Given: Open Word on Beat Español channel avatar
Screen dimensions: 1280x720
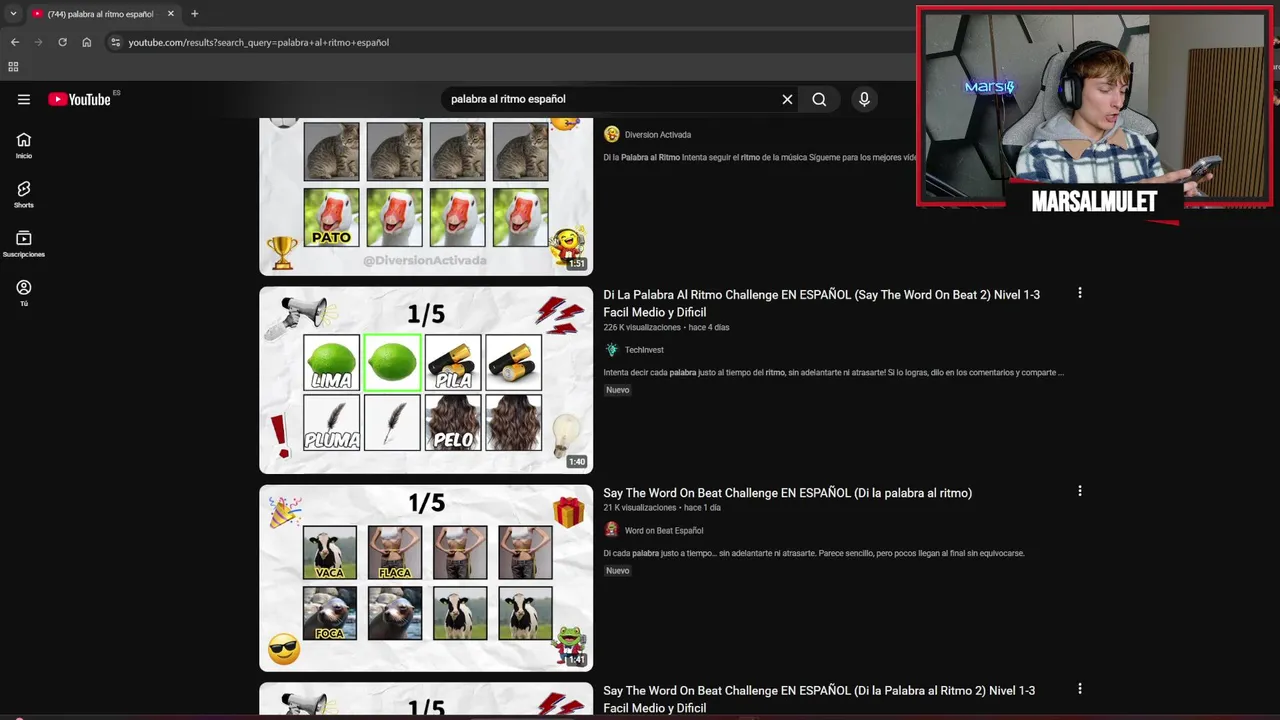Looking at the screenshot, I should [x=611, y=530].
